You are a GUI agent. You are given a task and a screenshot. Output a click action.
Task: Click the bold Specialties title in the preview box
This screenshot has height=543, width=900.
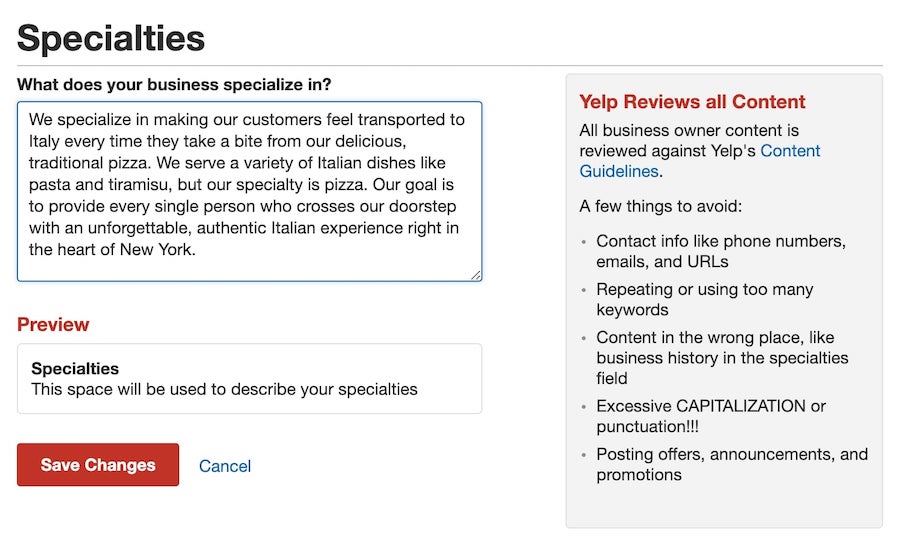[x=75, y=369]
